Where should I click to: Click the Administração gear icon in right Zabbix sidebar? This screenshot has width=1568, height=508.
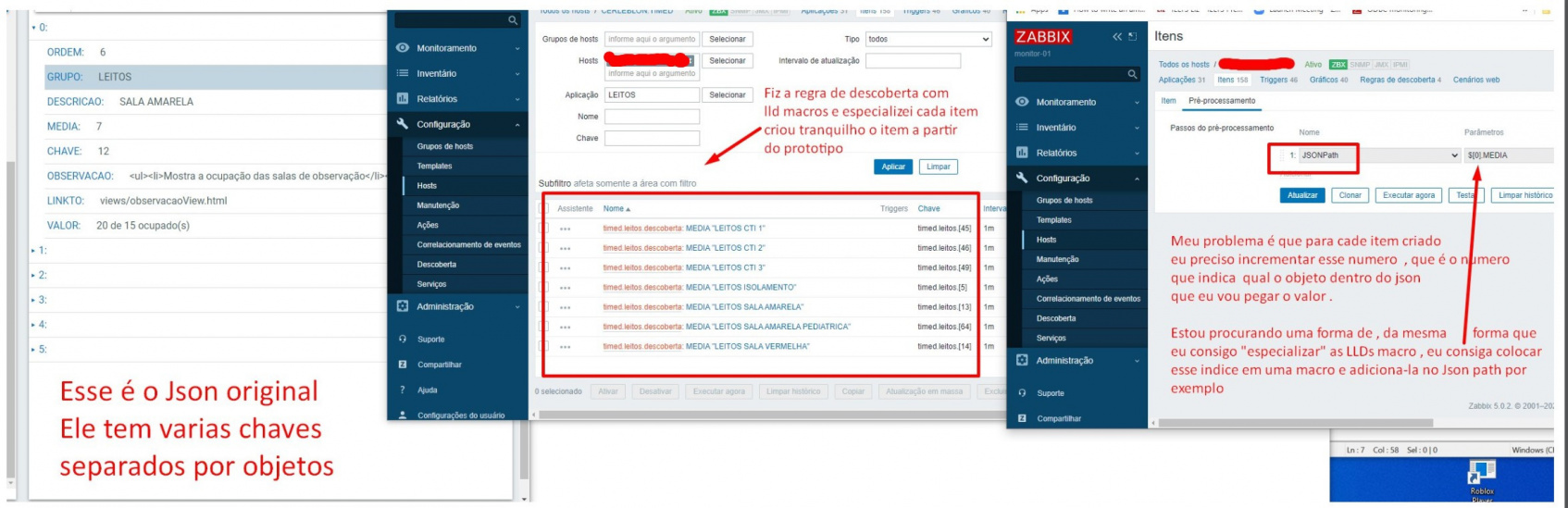(x=1022, y=360)
